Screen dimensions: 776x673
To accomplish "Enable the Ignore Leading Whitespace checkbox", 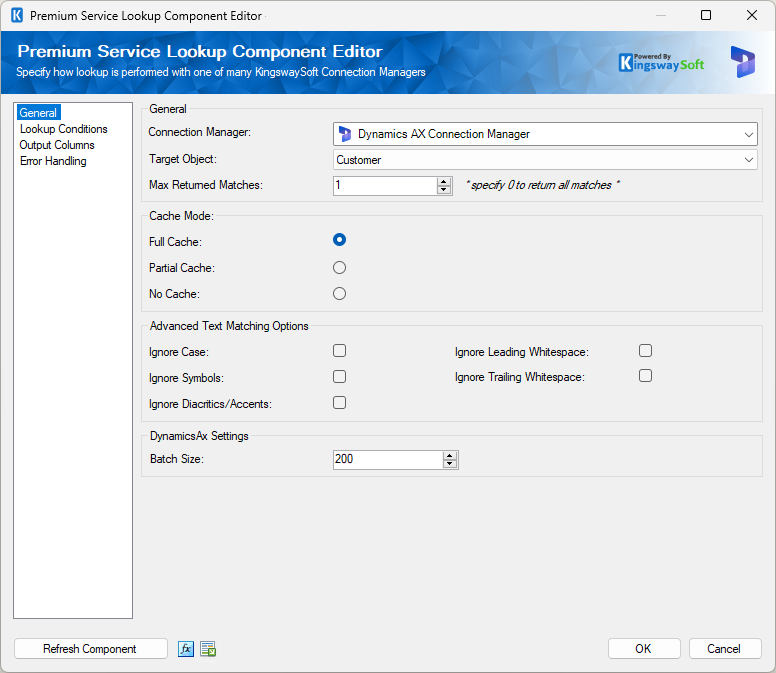I will 645,351.
